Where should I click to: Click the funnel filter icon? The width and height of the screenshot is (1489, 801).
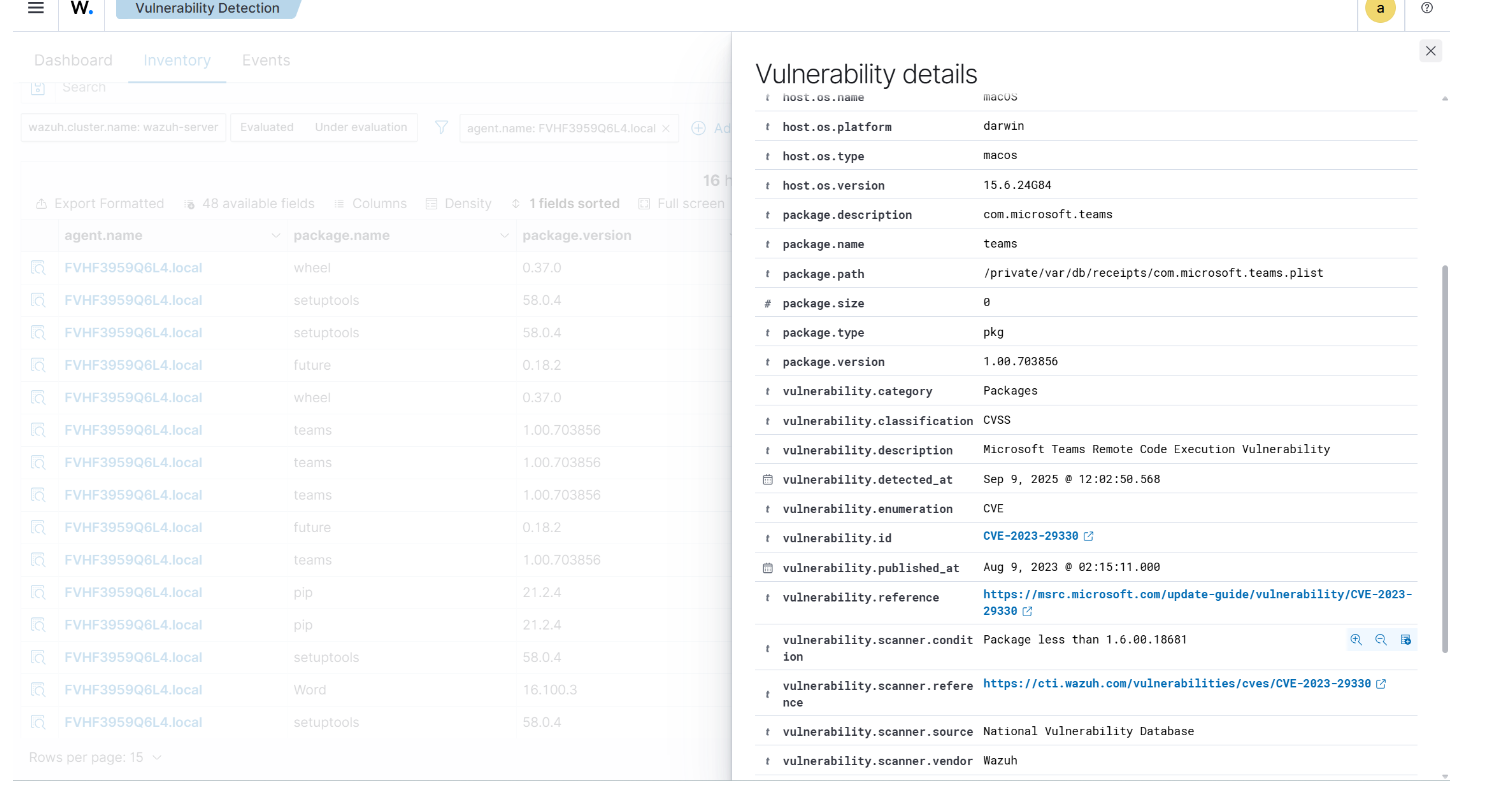[x=441, y=128]
